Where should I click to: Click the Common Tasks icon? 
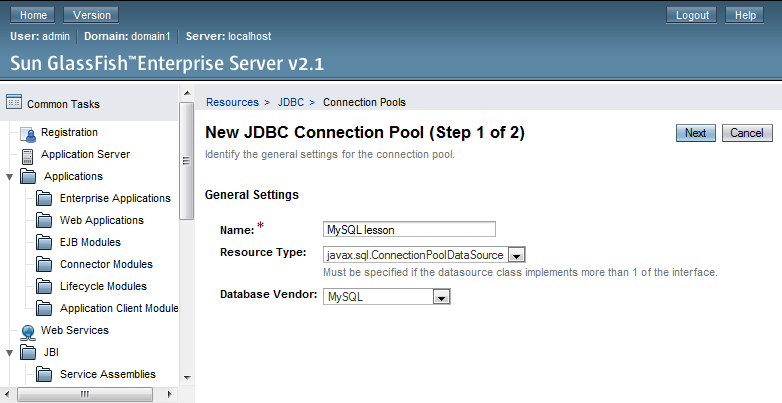click(14, 102)
